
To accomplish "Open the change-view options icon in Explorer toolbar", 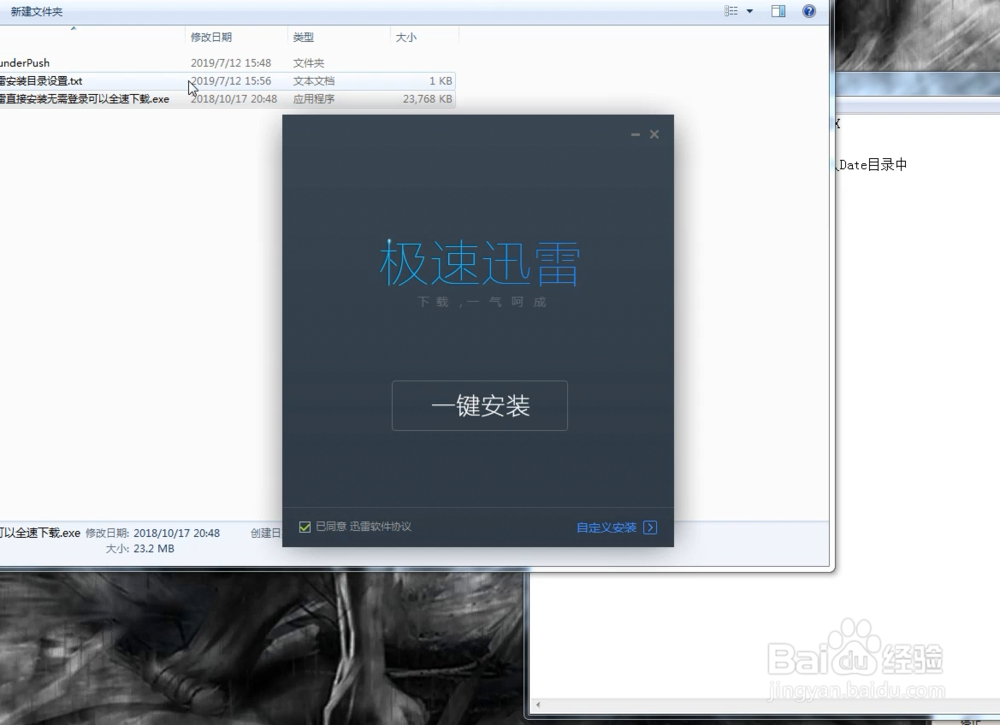I will tap(731, 11).
